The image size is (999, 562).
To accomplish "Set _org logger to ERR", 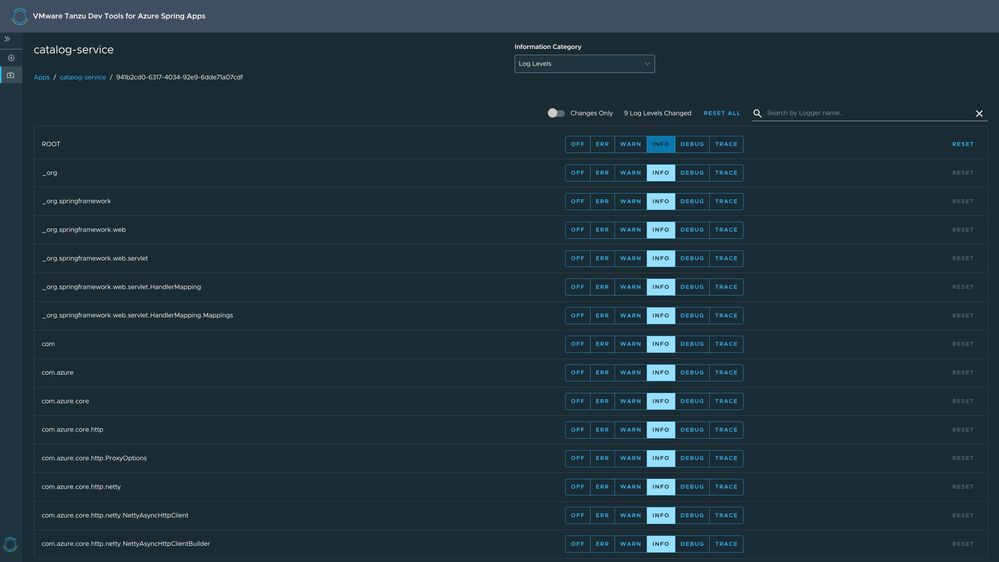I will [602, 173].
